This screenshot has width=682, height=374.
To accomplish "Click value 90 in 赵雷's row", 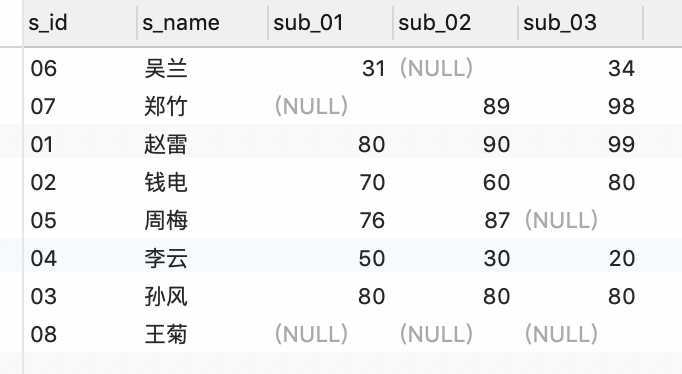I will (x=496, y=144).
